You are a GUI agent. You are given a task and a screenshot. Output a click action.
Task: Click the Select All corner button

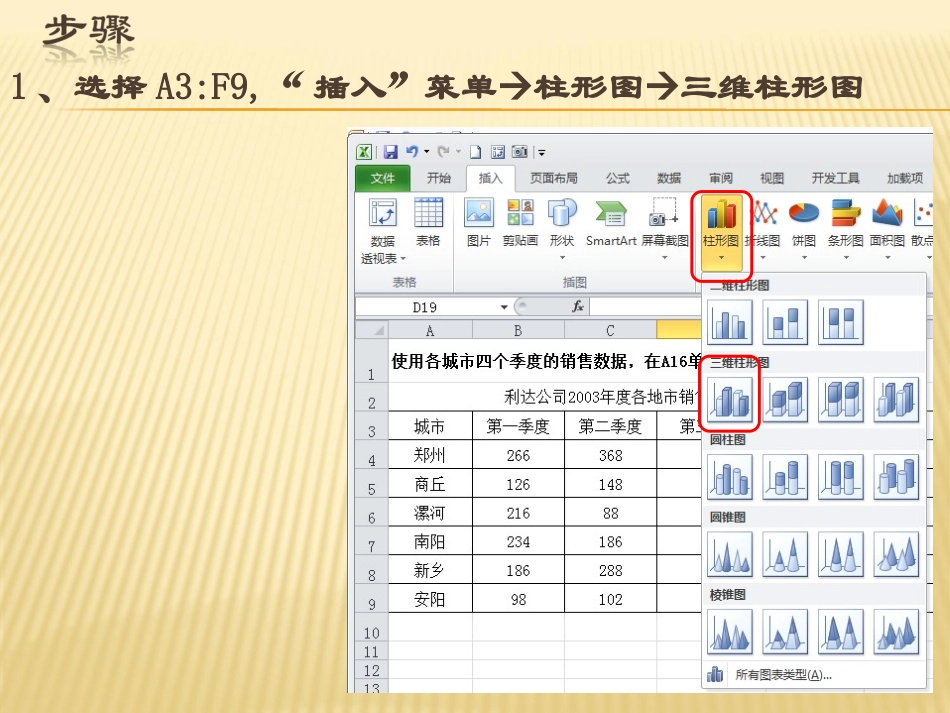click(372, 330)
